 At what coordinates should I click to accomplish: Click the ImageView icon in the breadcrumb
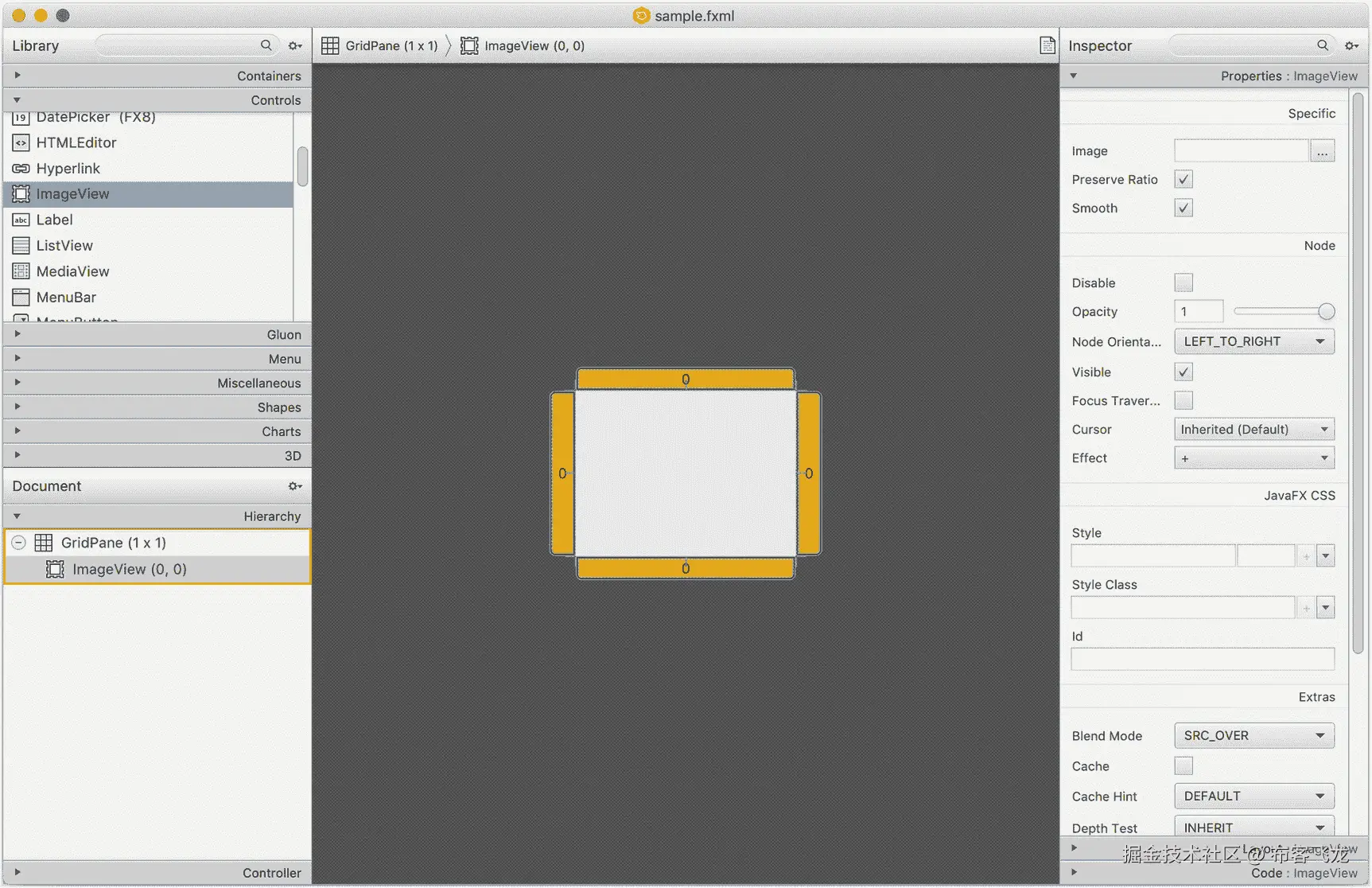[x=469, y=46]
